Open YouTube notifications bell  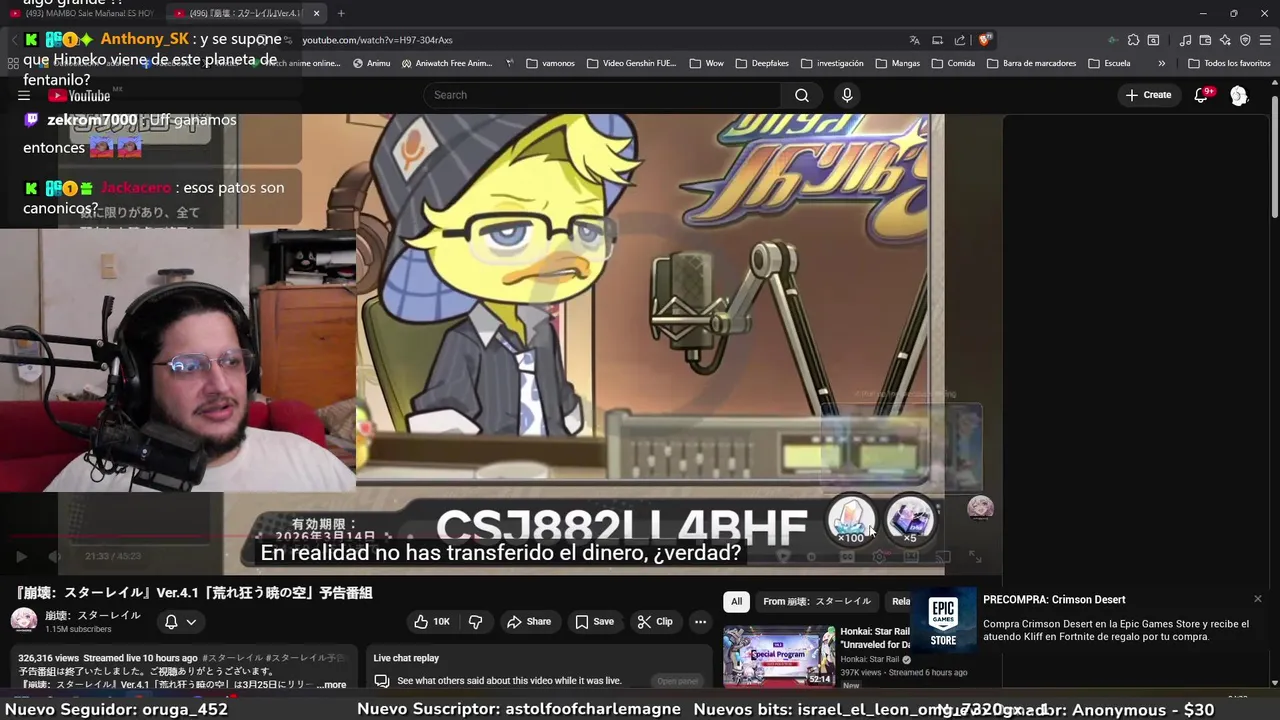(1201, 95)
